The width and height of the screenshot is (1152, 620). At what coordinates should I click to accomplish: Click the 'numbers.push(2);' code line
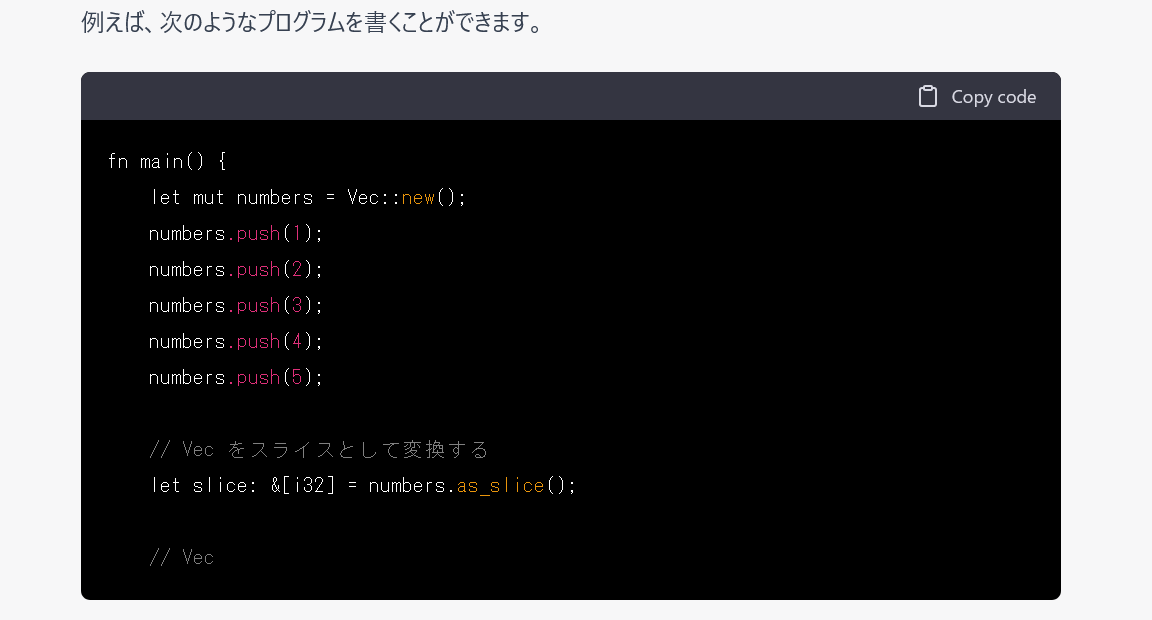(x=235, y=269)
